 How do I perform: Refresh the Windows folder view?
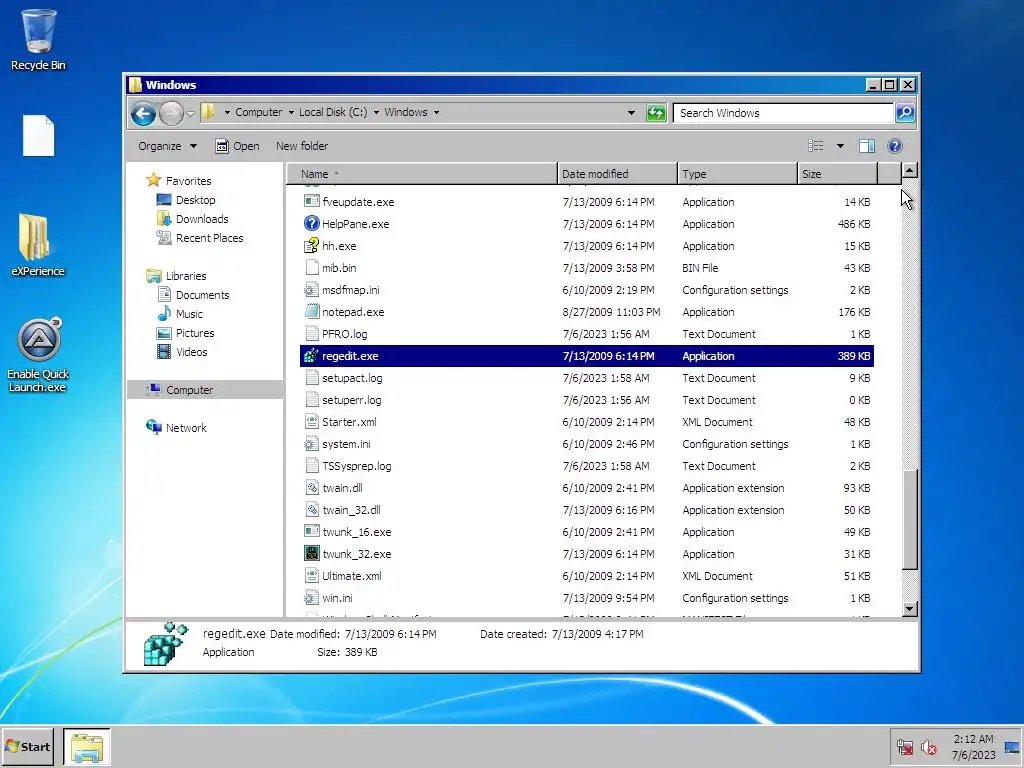(x=656, y=113)
